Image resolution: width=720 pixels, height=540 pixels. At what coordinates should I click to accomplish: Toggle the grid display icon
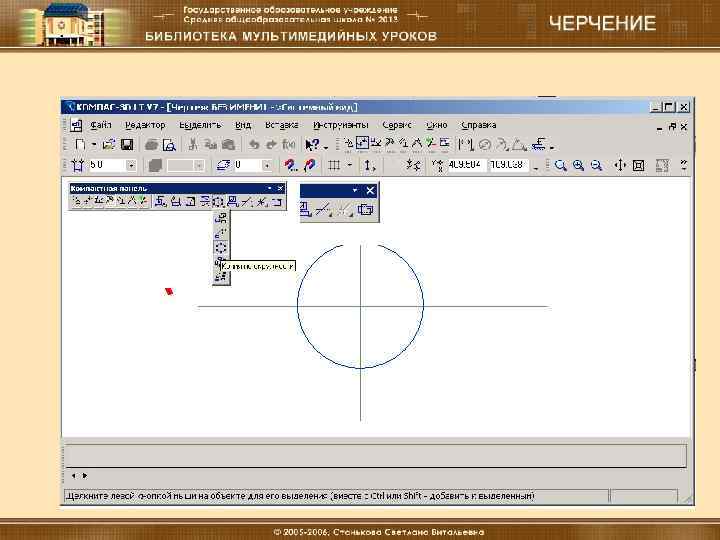tap(334, 165)
